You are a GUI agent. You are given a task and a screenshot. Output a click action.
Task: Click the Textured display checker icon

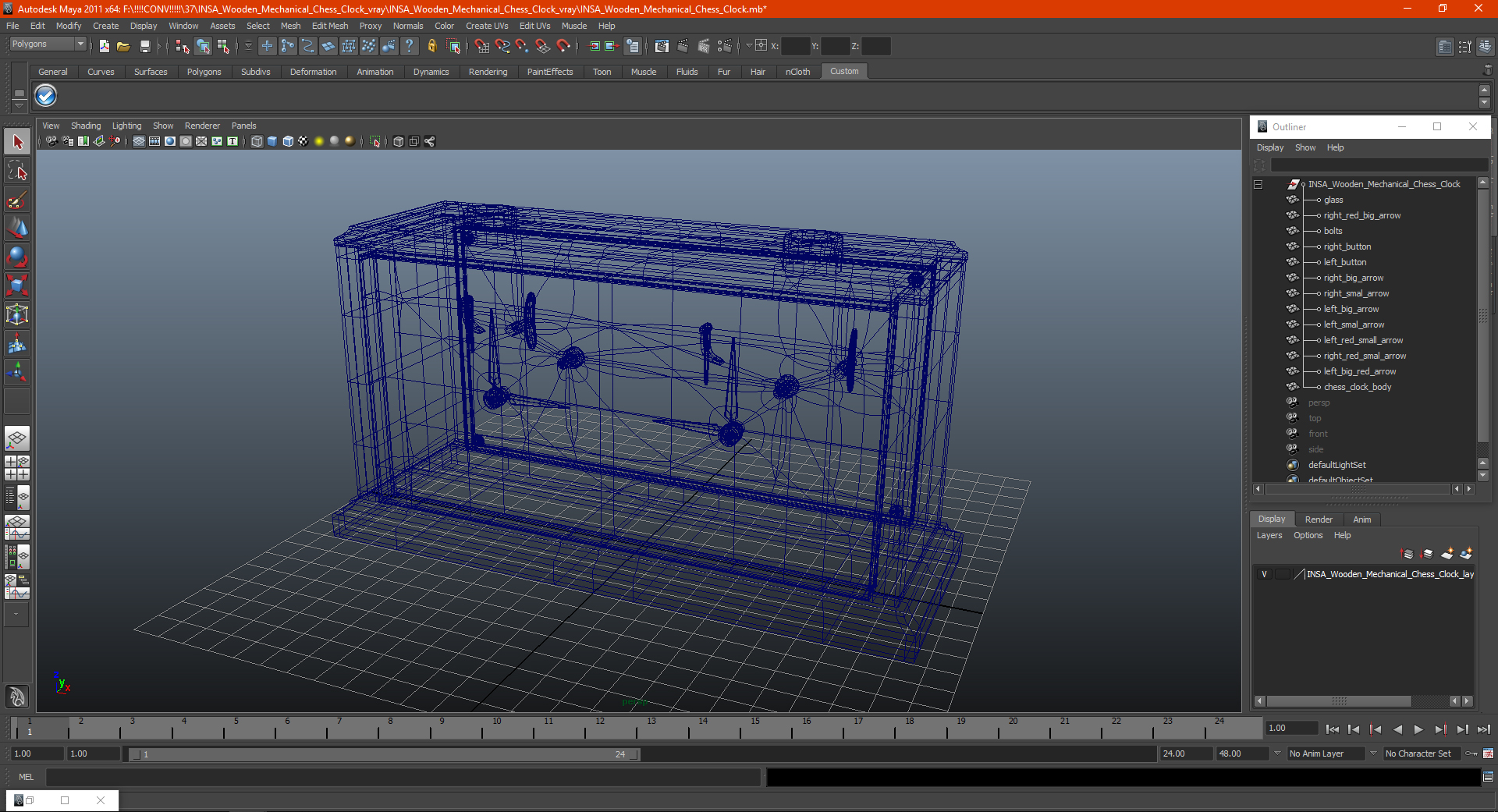304,141
